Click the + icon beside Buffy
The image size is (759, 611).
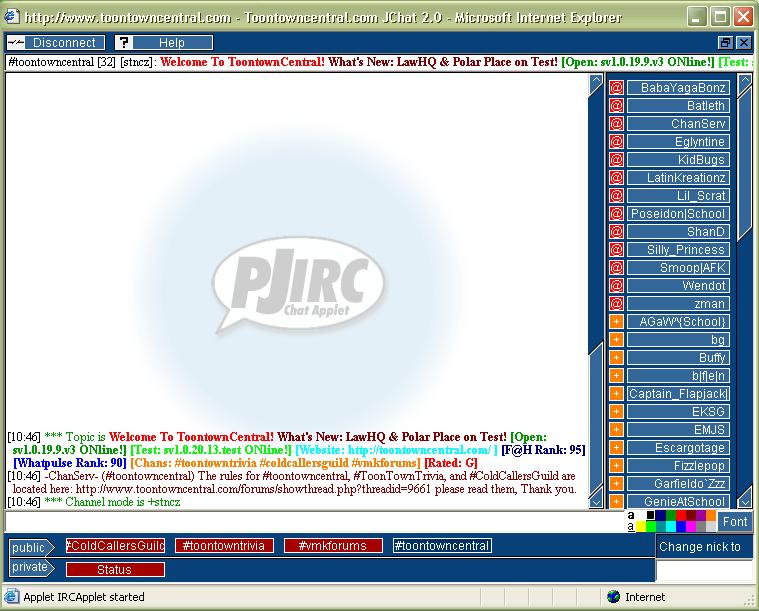(x=616, y=358)
